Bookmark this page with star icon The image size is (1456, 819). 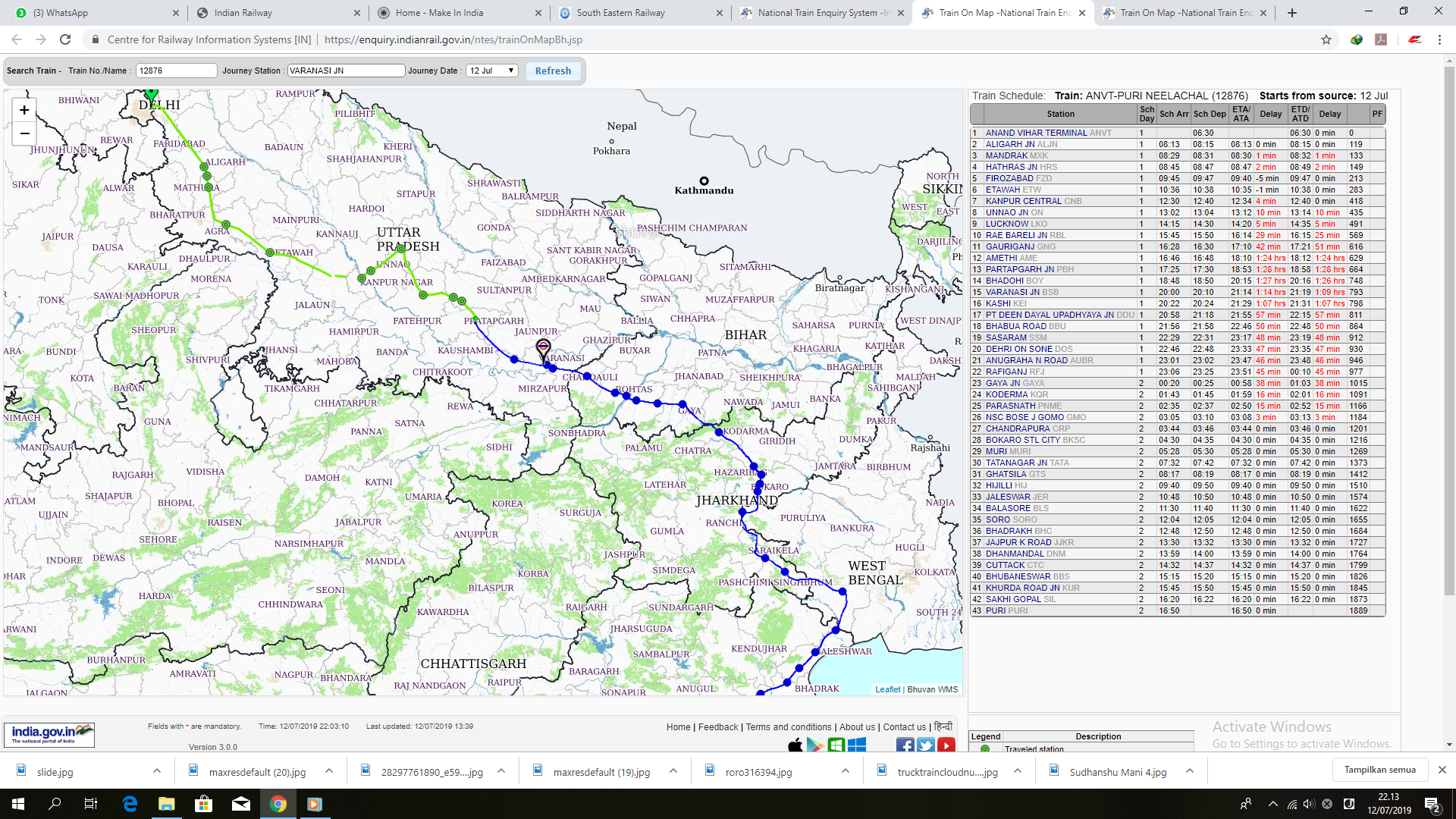[1326, 39]
